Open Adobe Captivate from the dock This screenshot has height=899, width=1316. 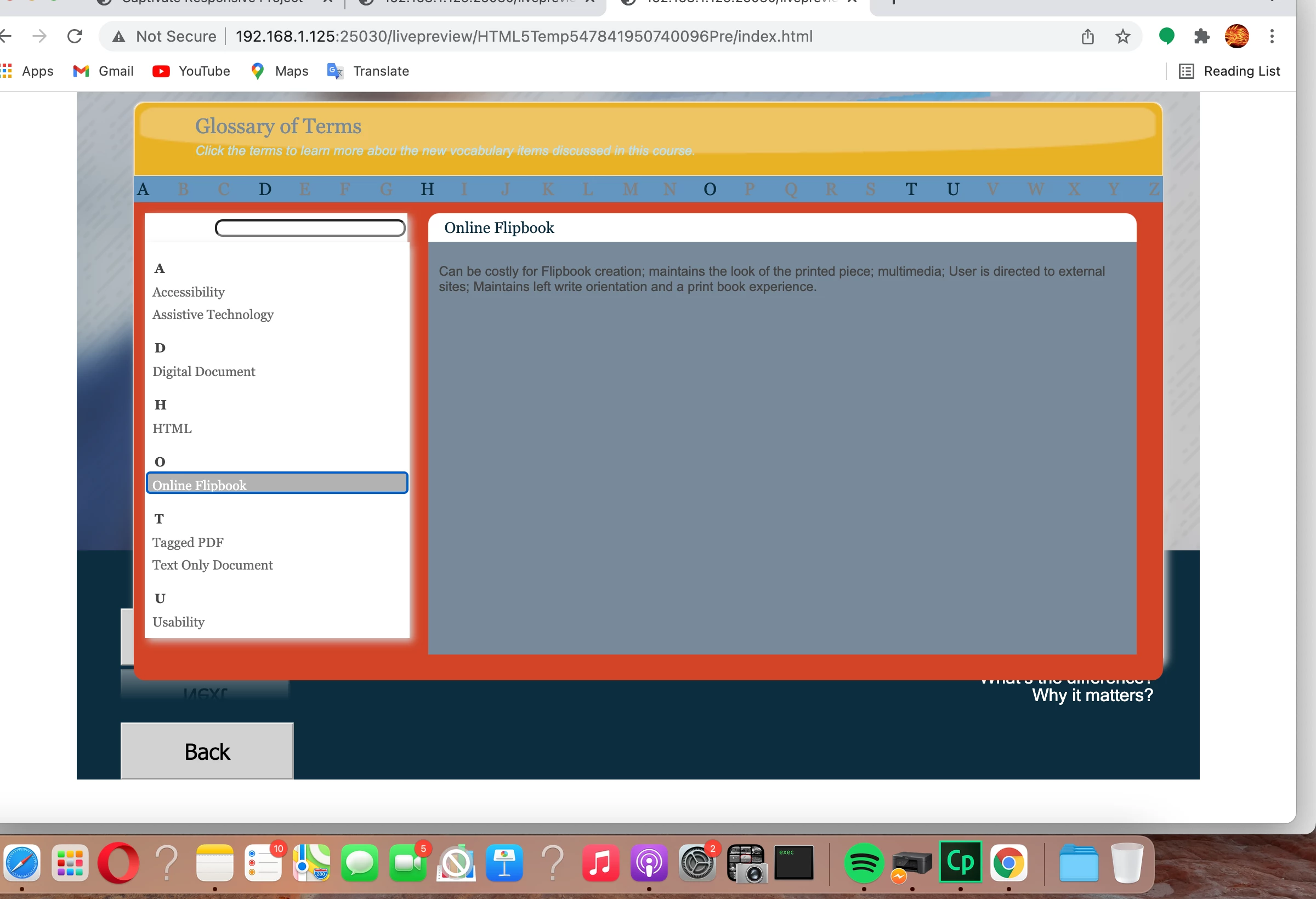(960, 862)
